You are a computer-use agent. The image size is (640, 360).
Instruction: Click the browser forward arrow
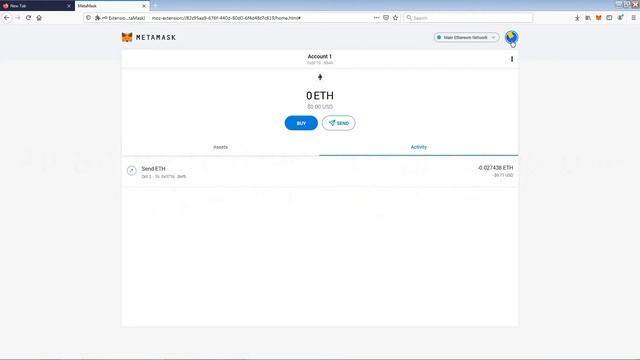click(x=18, y=18)
